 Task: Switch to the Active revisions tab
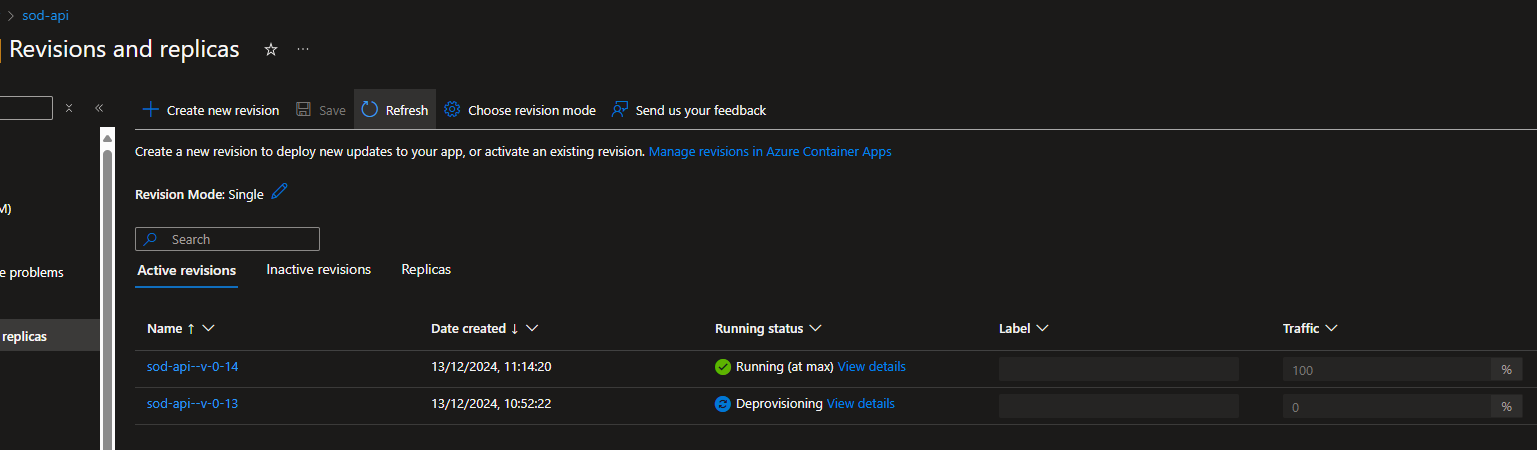coord(187,270)
